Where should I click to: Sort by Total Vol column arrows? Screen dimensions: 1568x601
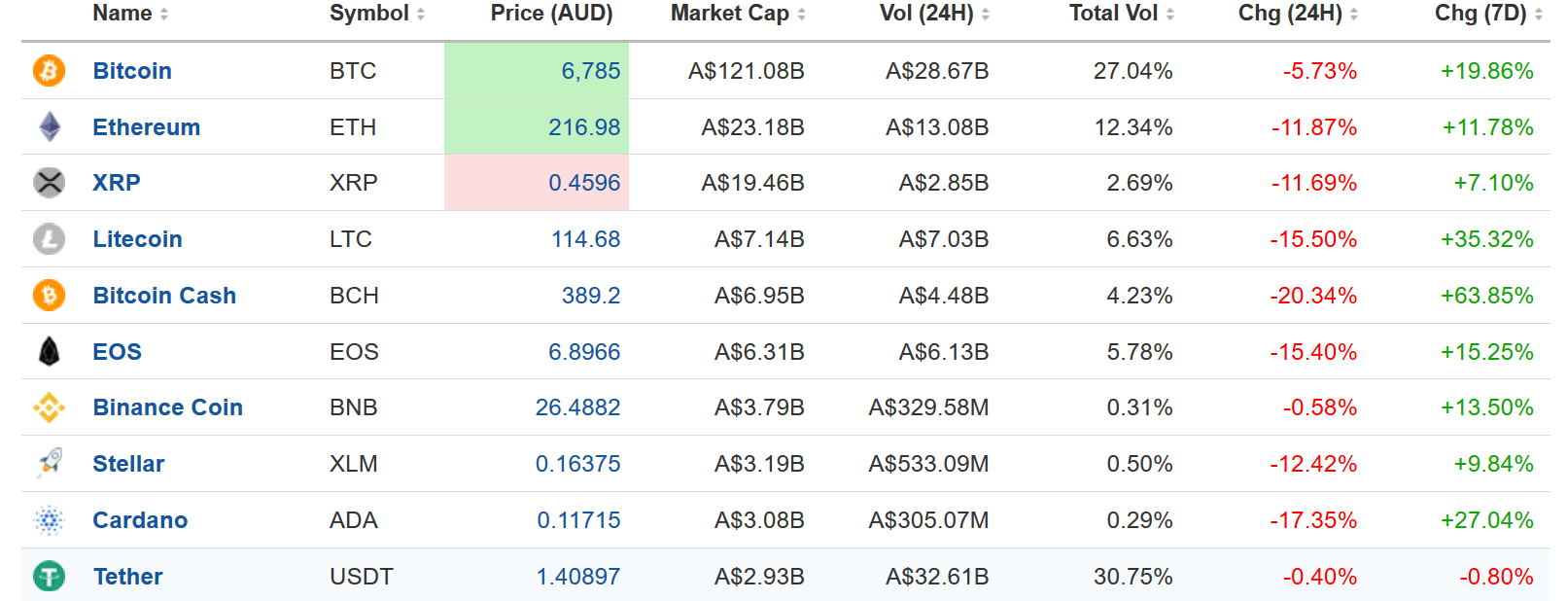tap(1170, 14)
